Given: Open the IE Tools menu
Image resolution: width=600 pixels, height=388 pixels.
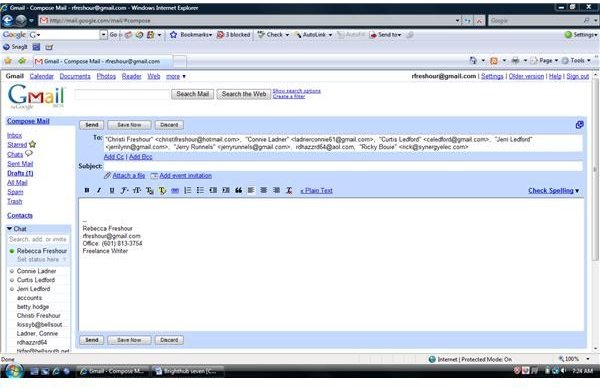Looking at the screenshot, I should [x=576, y=60].
